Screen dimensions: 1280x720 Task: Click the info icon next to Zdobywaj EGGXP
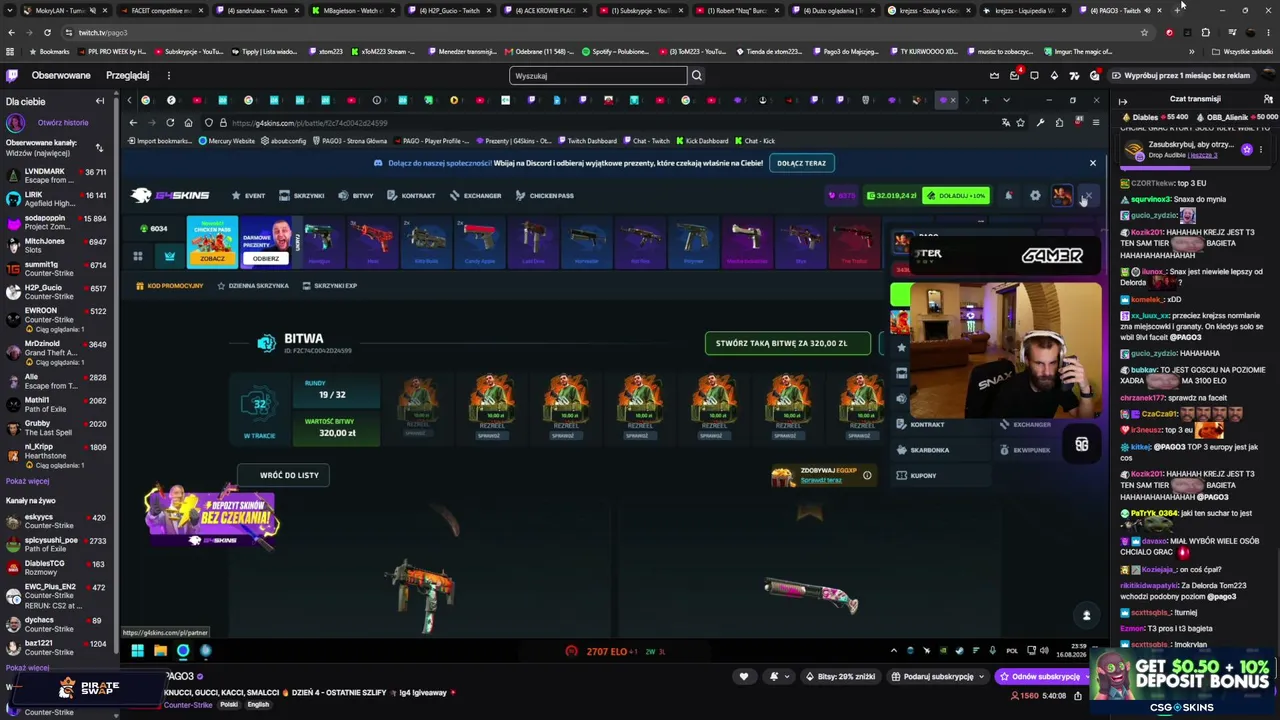coord(867,475)
